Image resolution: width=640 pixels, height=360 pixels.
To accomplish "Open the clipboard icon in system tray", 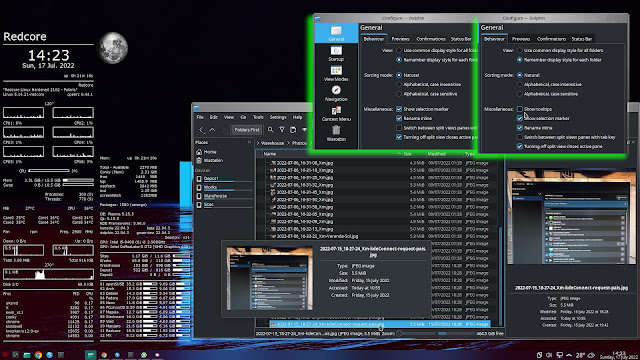I will coord(539,355).
